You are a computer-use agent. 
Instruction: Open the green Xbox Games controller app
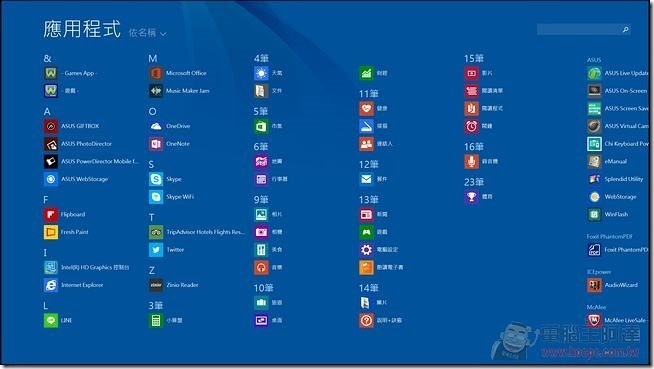click(x=374, y=232)
